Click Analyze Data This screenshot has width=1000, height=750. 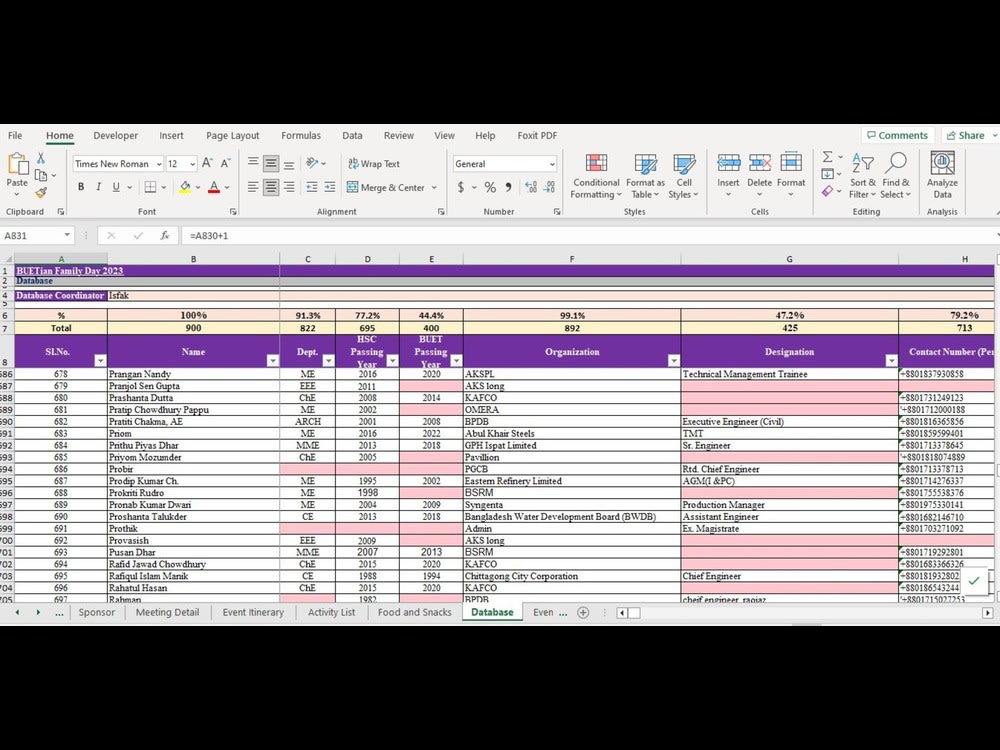click(942, 176)
